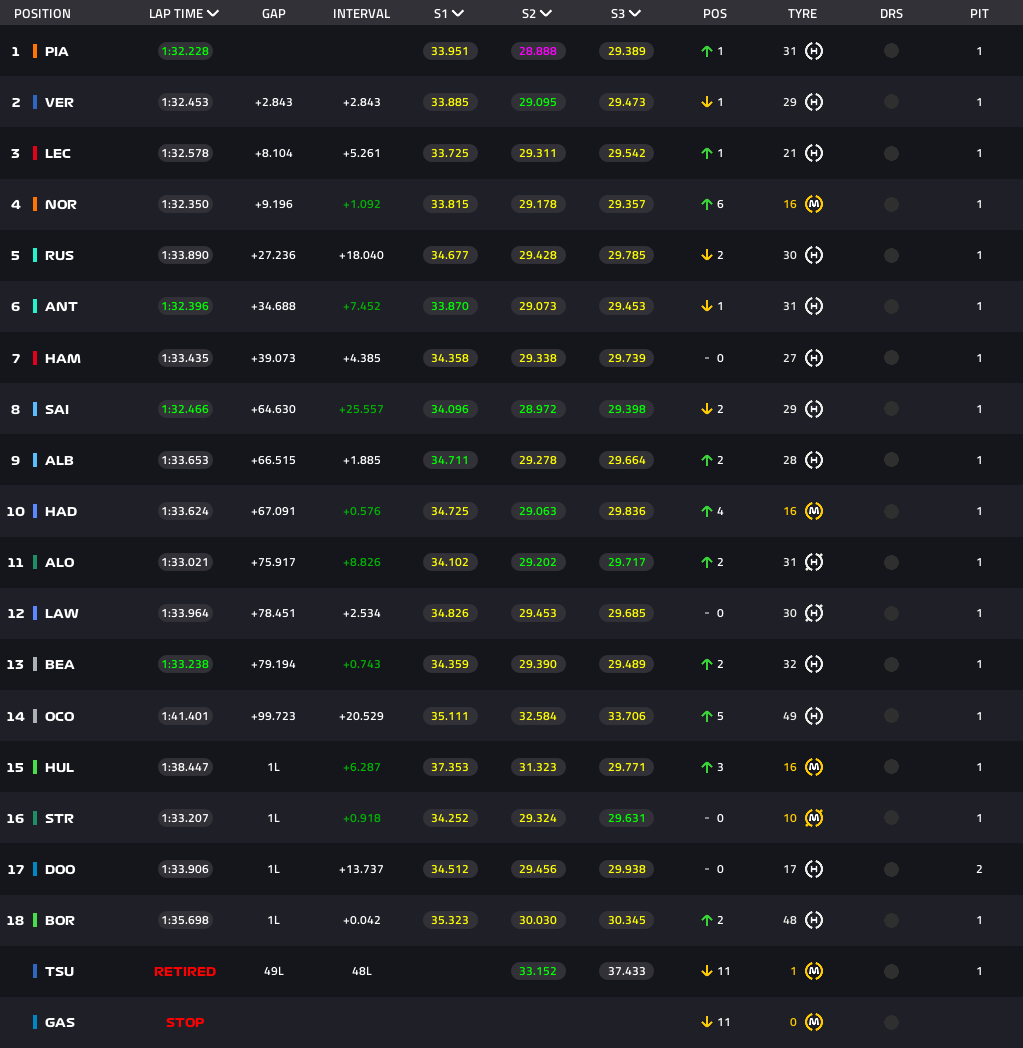Click VER's yellow position-lost arrow
The image size is (1023, 1048).
coord(706,102)
